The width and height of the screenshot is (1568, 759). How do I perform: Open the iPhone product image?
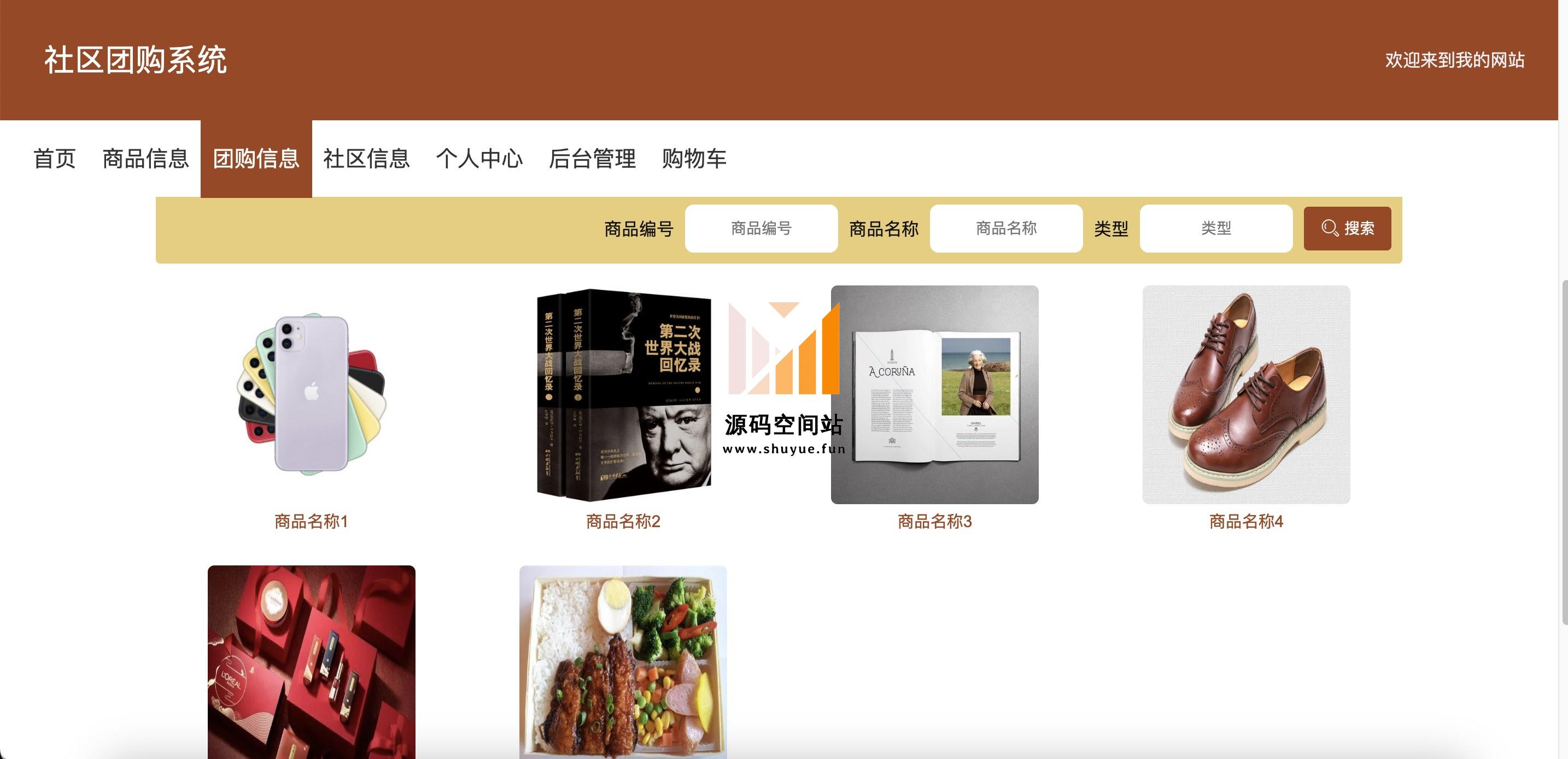pyautogui.click(x=312, y=394)
